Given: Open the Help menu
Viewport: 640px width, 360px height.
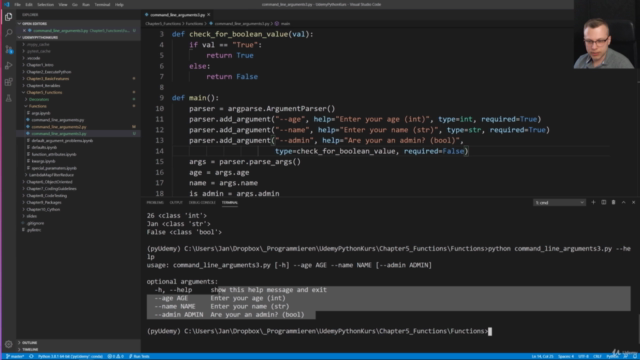Looking at the screenshot, I should pyautogui.click(x=119, y=4).
